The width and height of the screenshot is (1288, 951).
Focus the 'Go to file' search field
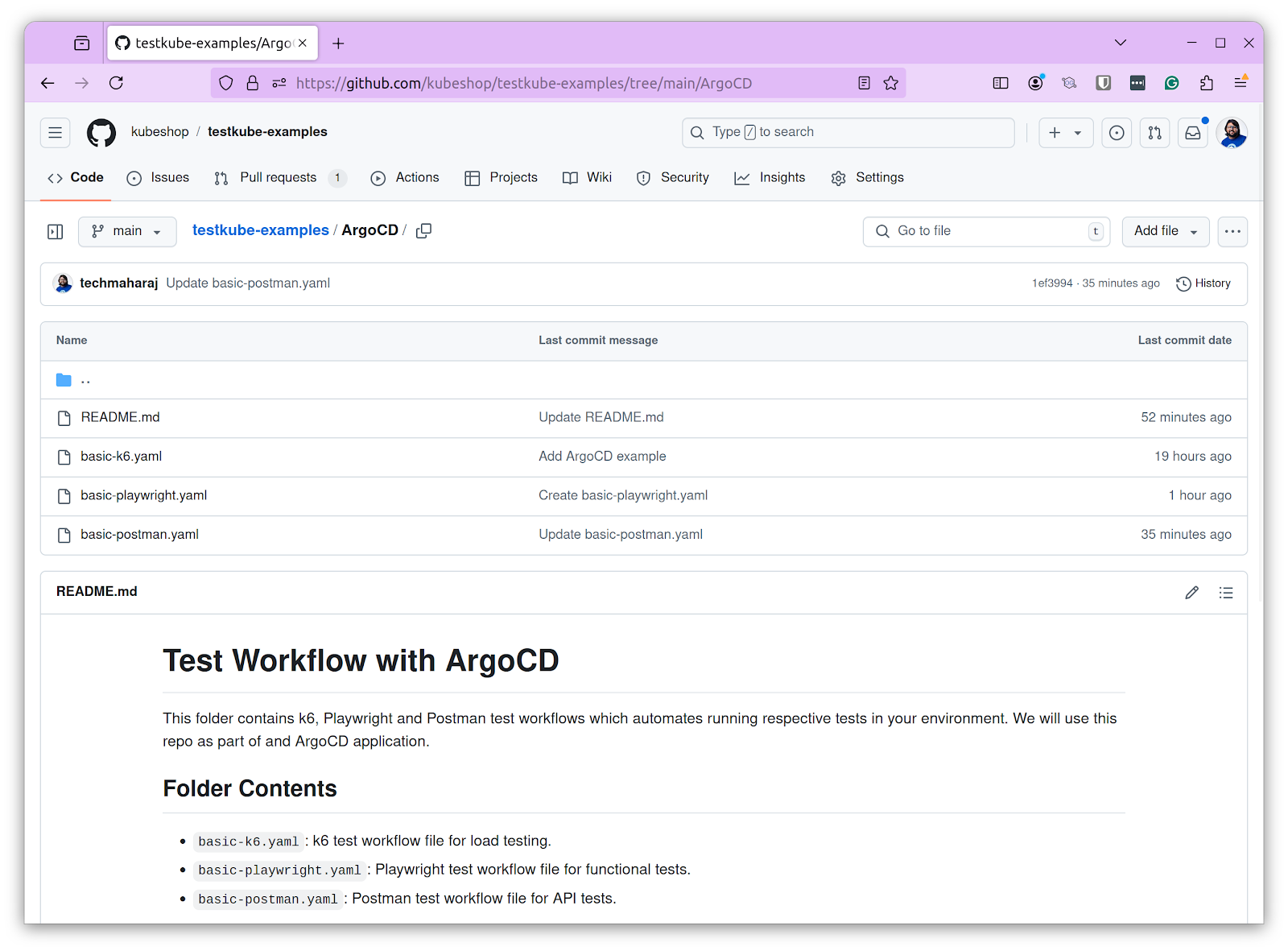tap(986, 232)
